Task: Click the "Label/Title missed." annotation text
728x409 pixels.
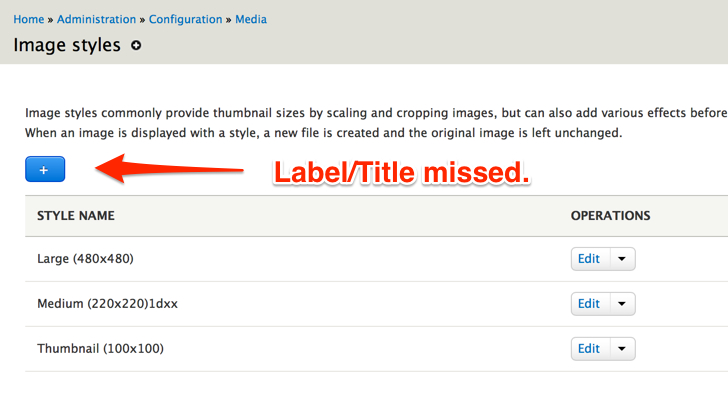Action: 401,172
